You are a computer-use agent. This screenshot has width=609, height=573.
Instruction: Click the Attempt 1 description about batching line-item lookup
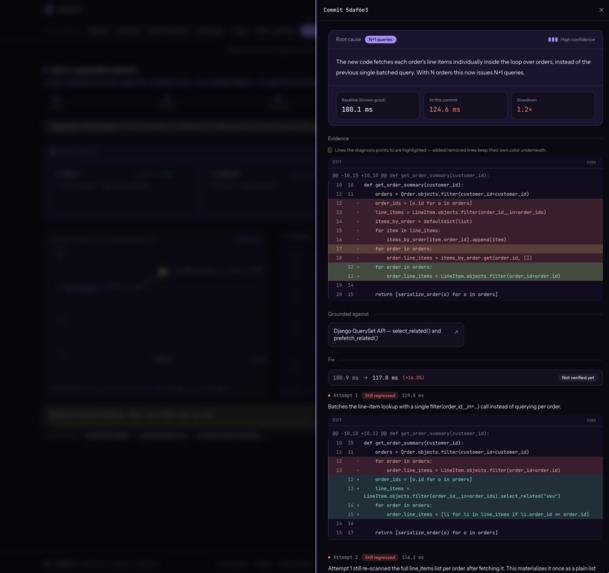coord(444,407)
